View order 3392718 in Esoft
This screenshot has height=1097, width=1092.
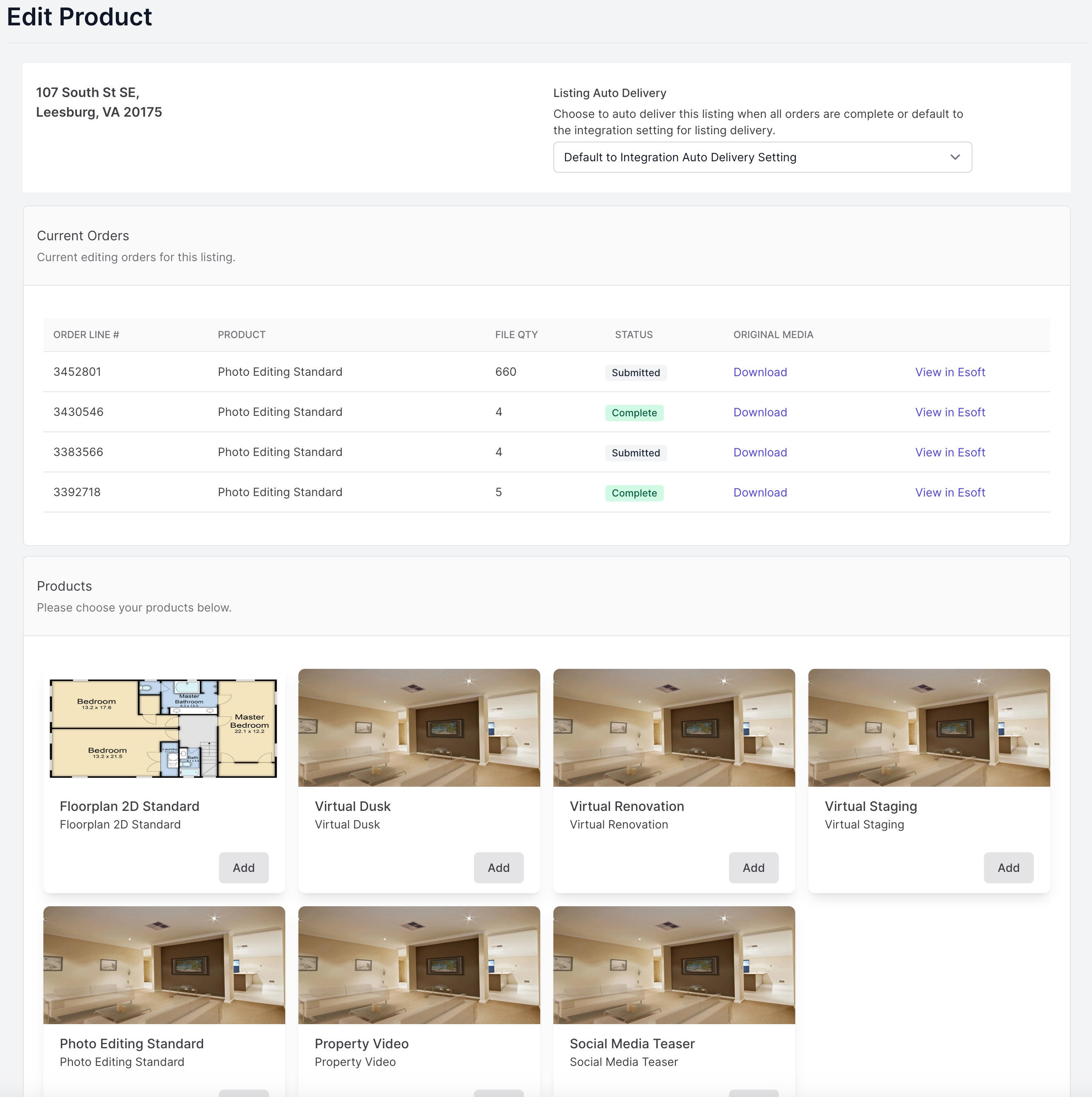click(950, 492)
